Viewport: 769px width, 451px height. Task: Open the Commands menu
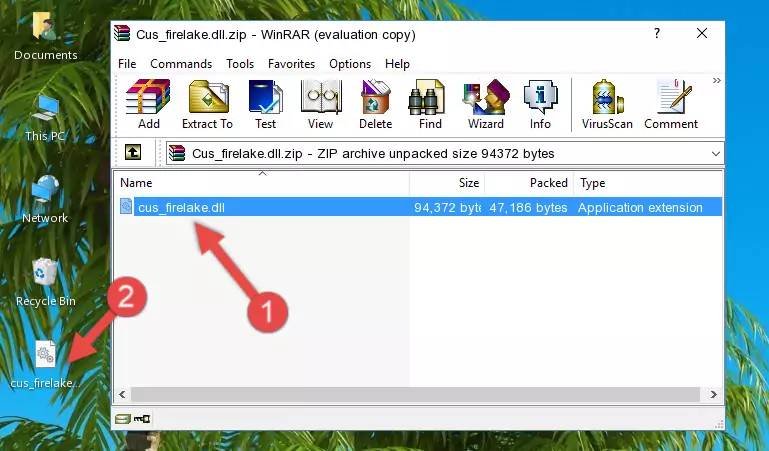(x=181, y=64)
